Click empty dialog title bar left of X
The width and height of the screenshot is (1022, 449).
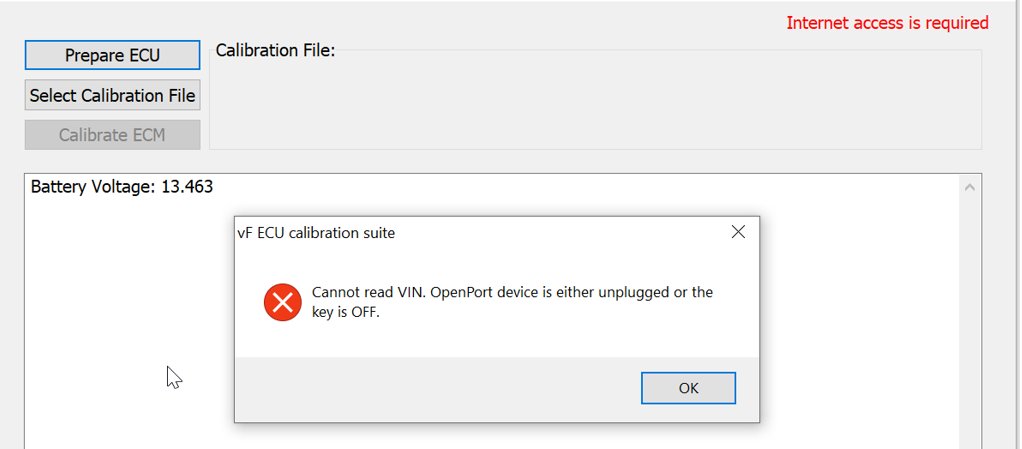click(561, 233)
